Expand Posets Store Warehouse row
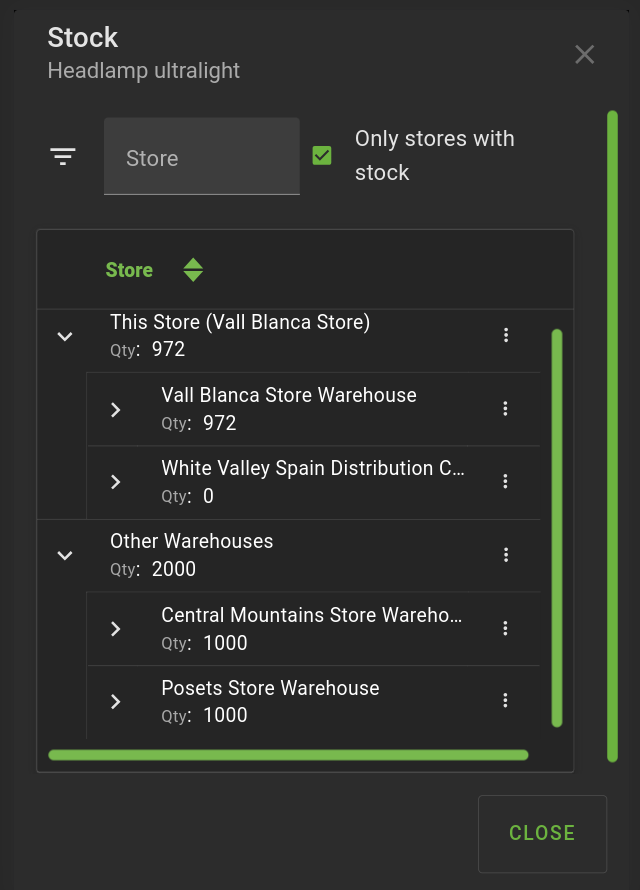The width and height of the screenshot is (640, 890). (116, 701)
